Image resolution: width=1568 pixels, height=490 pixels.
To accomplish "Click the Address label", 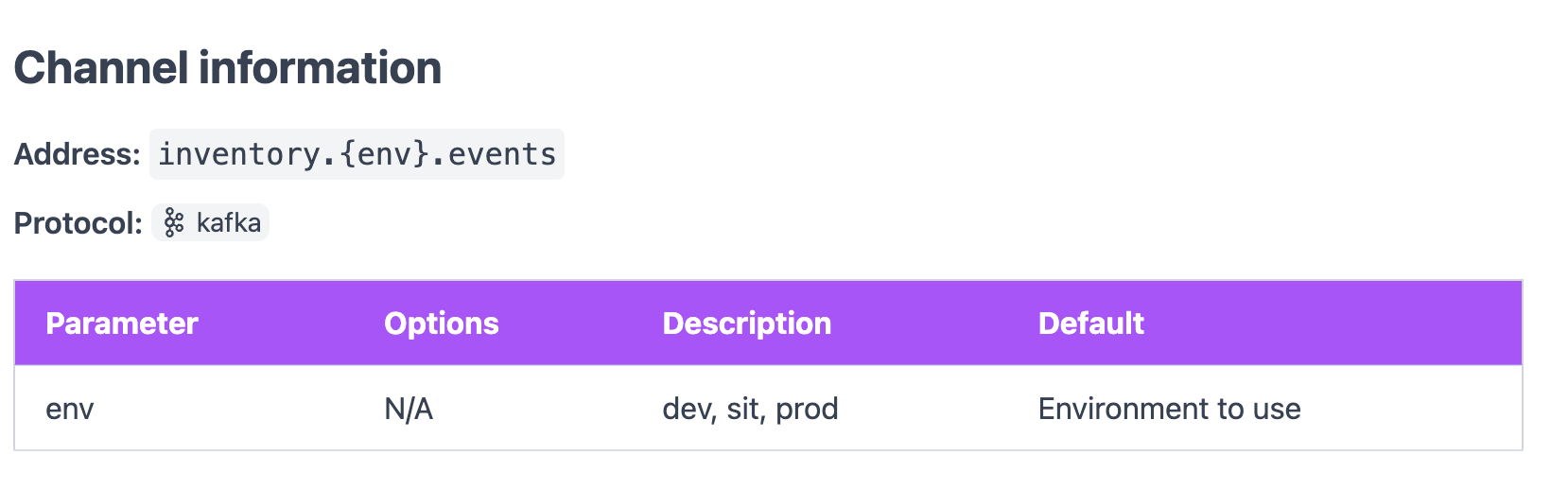I will tap(78, 154).
